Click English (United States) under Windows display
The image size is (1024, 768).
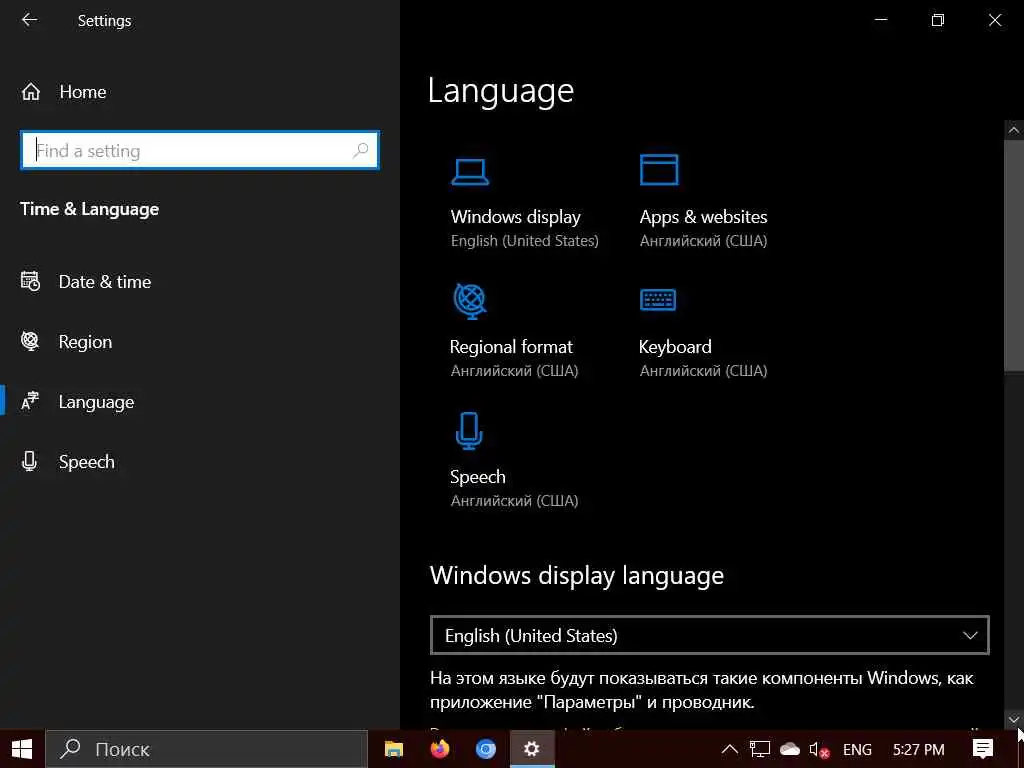point(524,240)
